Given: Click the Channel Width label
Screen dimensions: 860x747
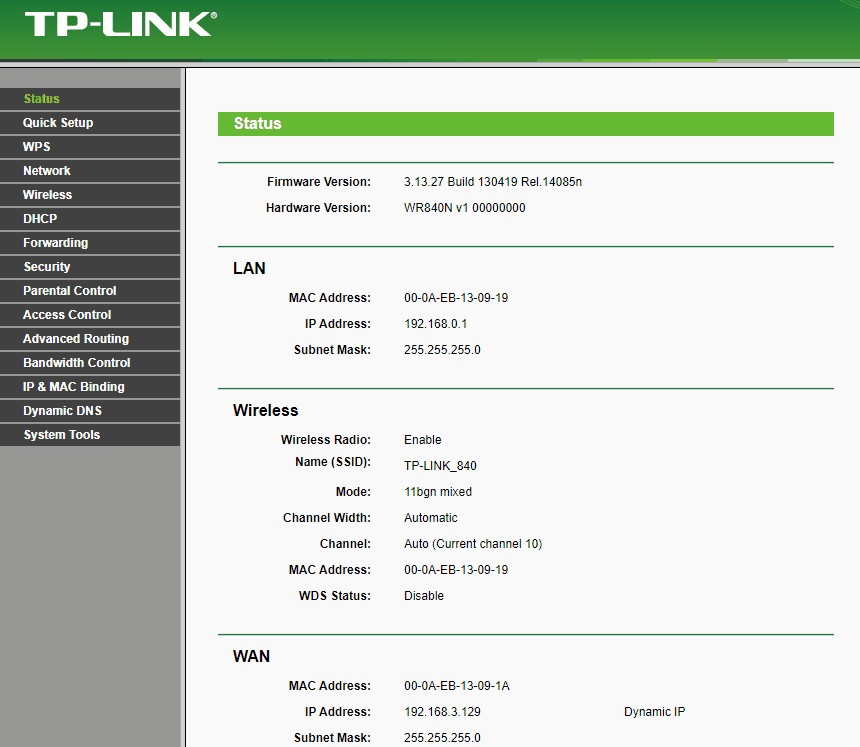Looking at the screenshot, I should point(327,518).
